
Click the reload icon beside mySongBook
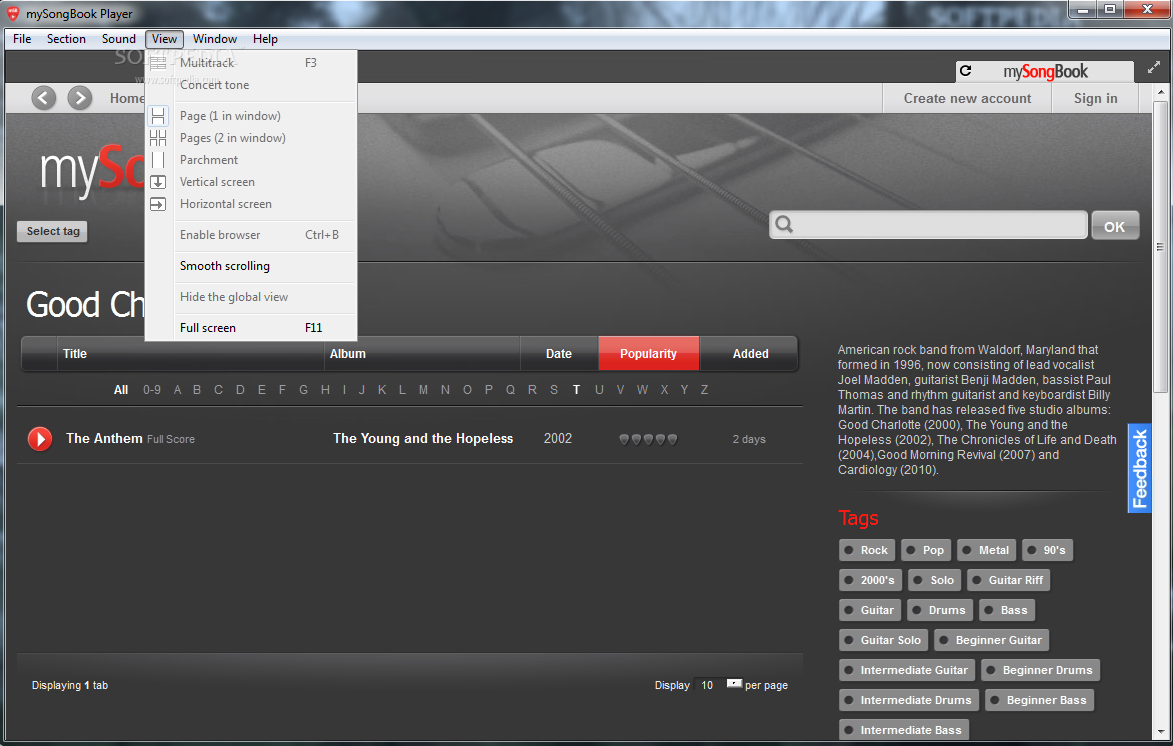pyautogui.click(x=966, y=70)
